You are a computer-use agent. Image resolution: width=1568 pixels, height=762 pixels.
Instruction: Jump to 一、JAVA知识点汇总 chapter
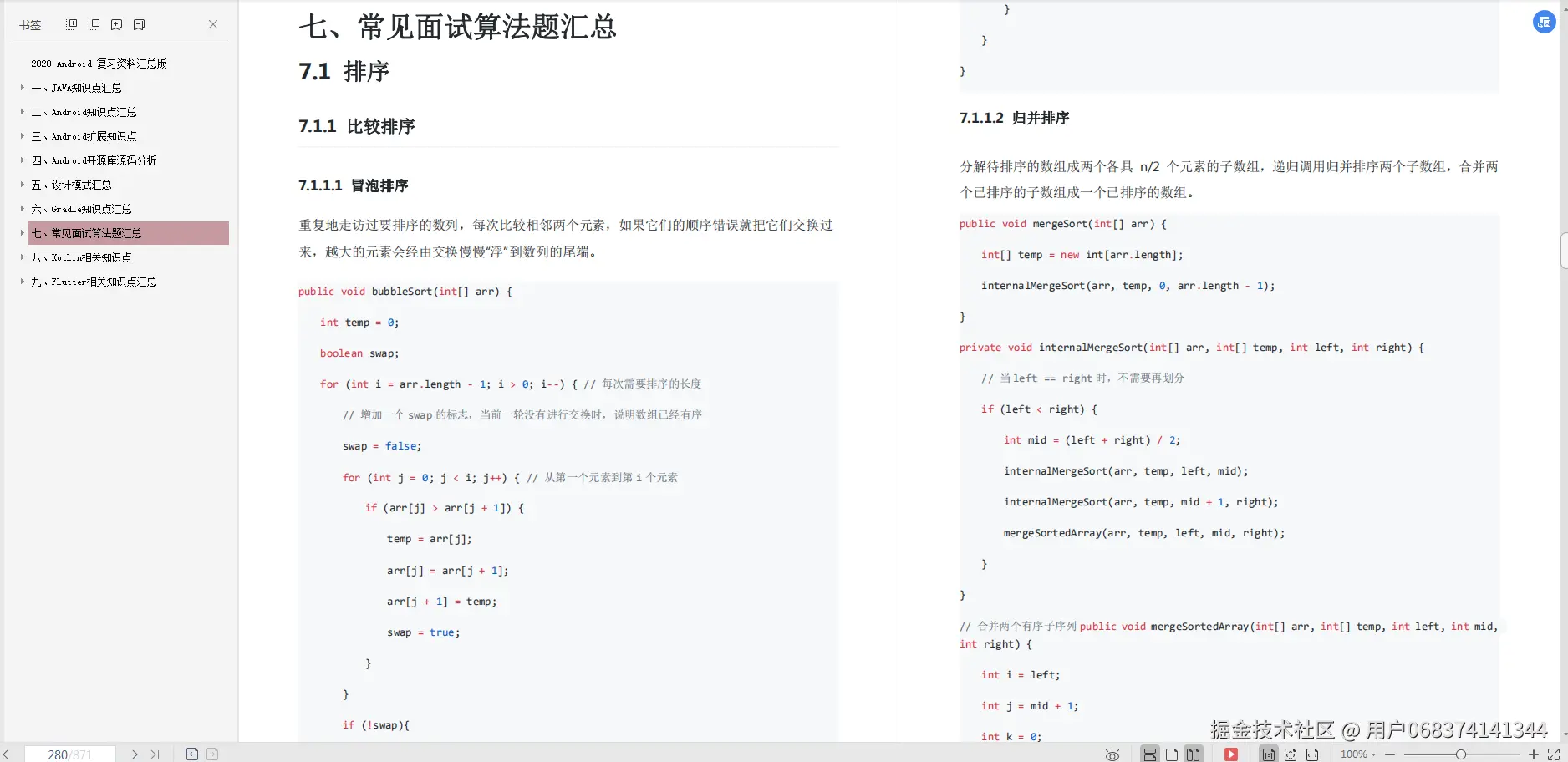coord(76,88)
